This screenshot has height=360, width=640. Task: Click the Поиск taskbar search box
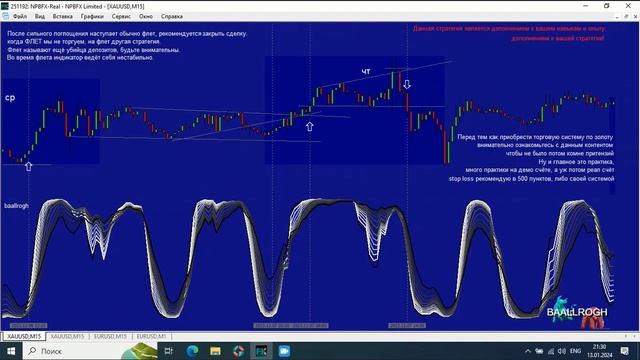91,351
